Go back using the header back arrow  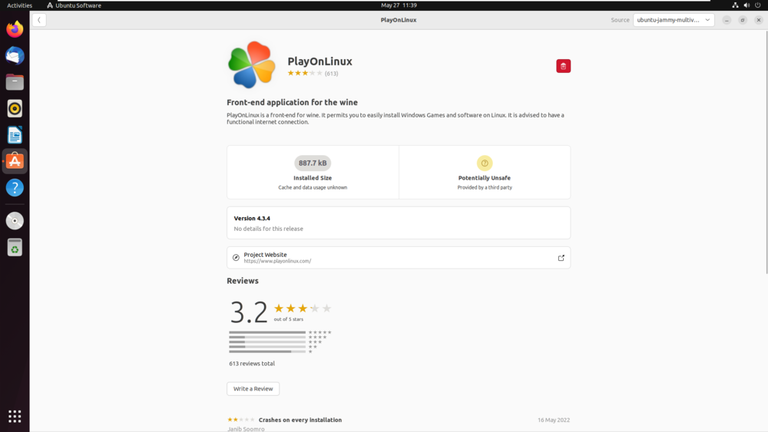[x=39, y=20]
